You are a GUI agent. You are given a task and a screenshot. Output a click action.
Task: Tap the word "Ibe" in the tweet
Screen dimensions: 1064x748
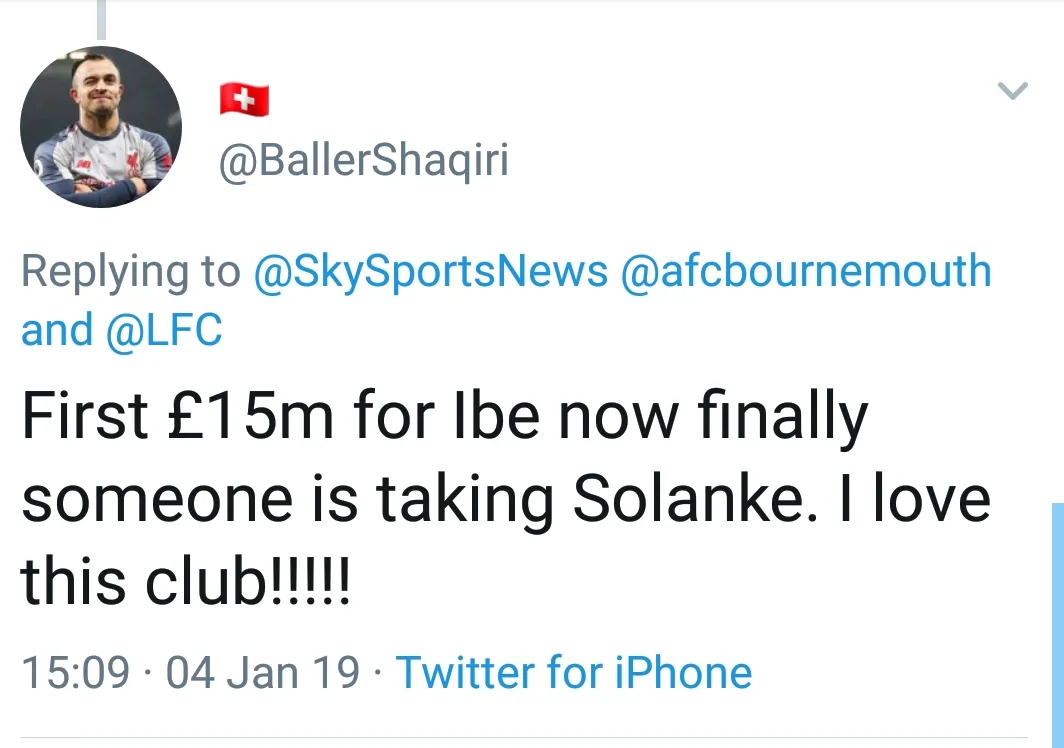498,419
